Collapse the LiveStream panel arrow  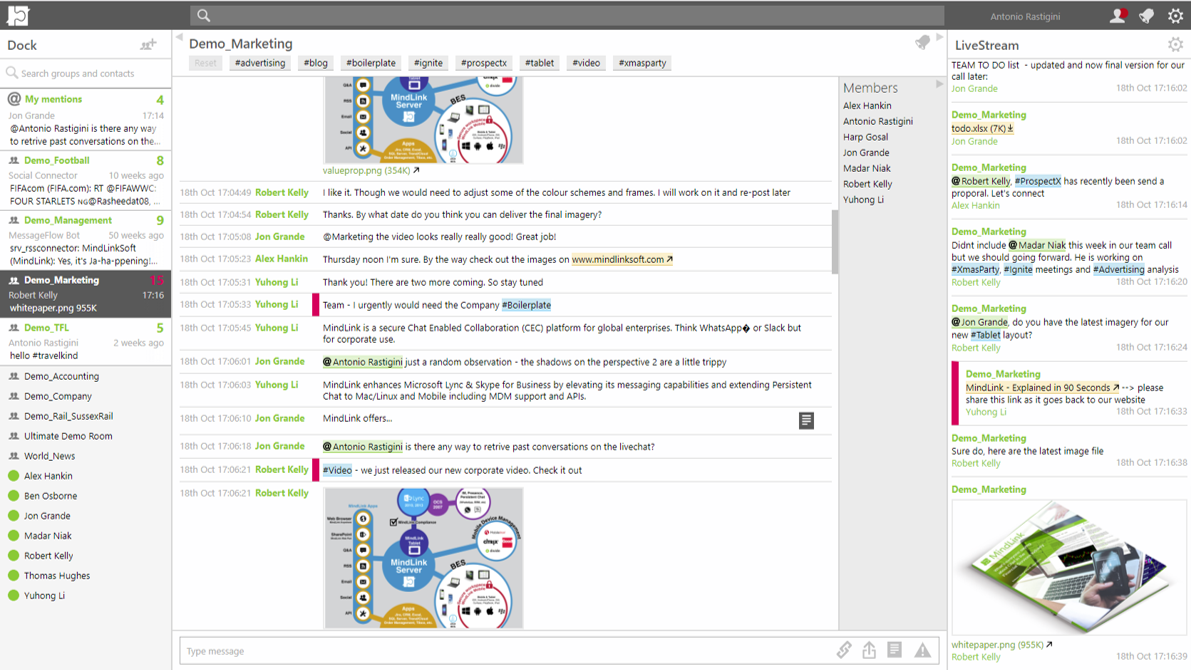point(940,36)
